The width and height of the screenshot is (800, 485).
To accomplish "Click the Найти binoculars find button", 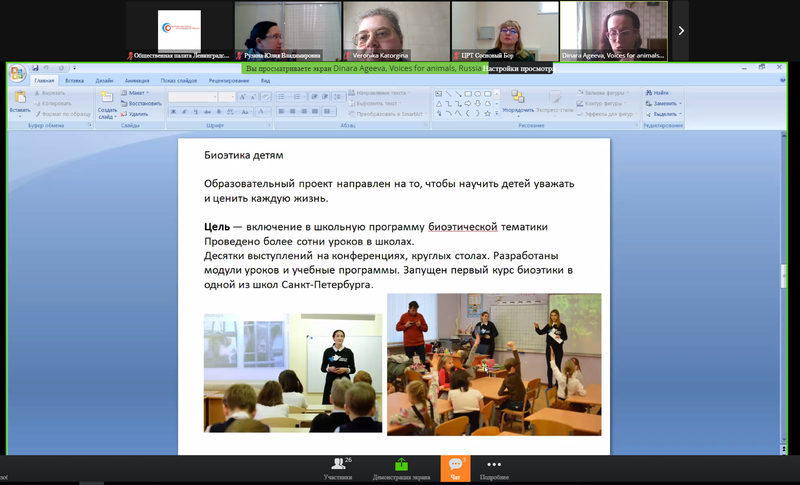I will (x=657, y=93).
